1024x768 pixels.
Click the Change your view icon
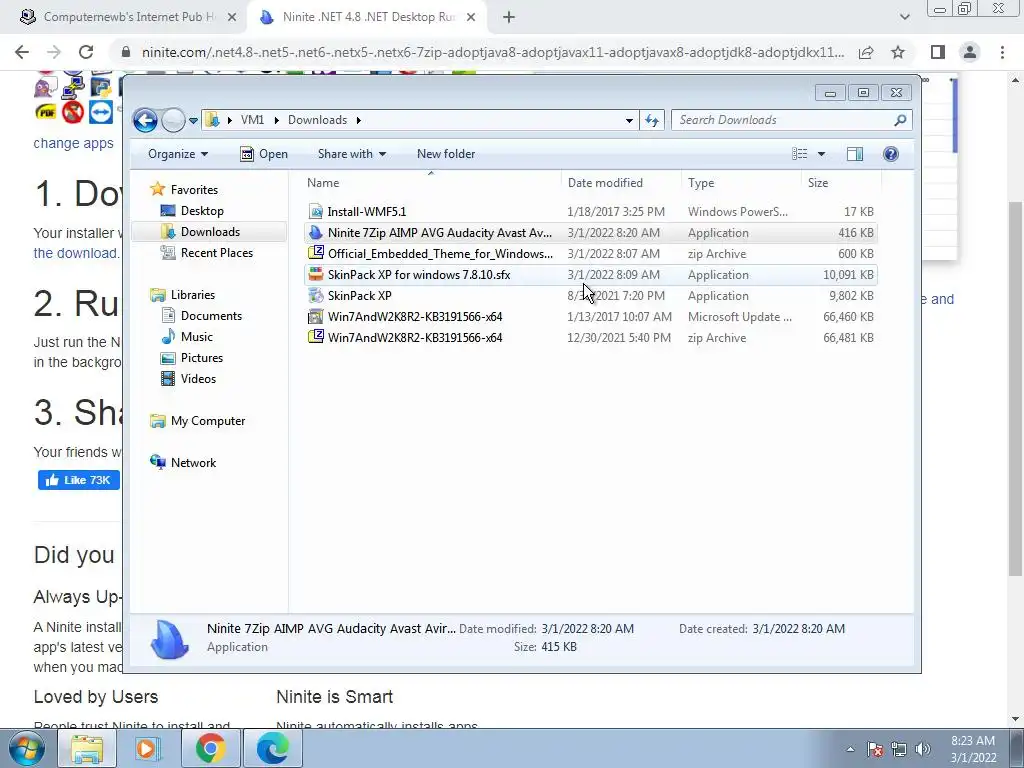(800, 154)
